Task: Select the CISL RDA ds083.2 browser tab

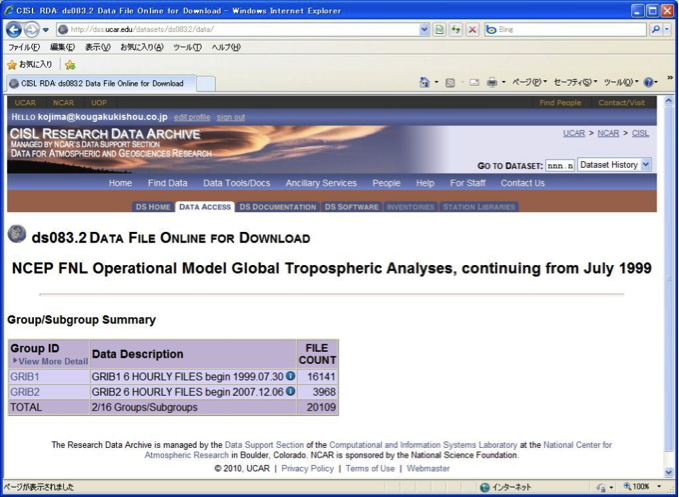Action: pyautogui.click(x=101, y=83)
